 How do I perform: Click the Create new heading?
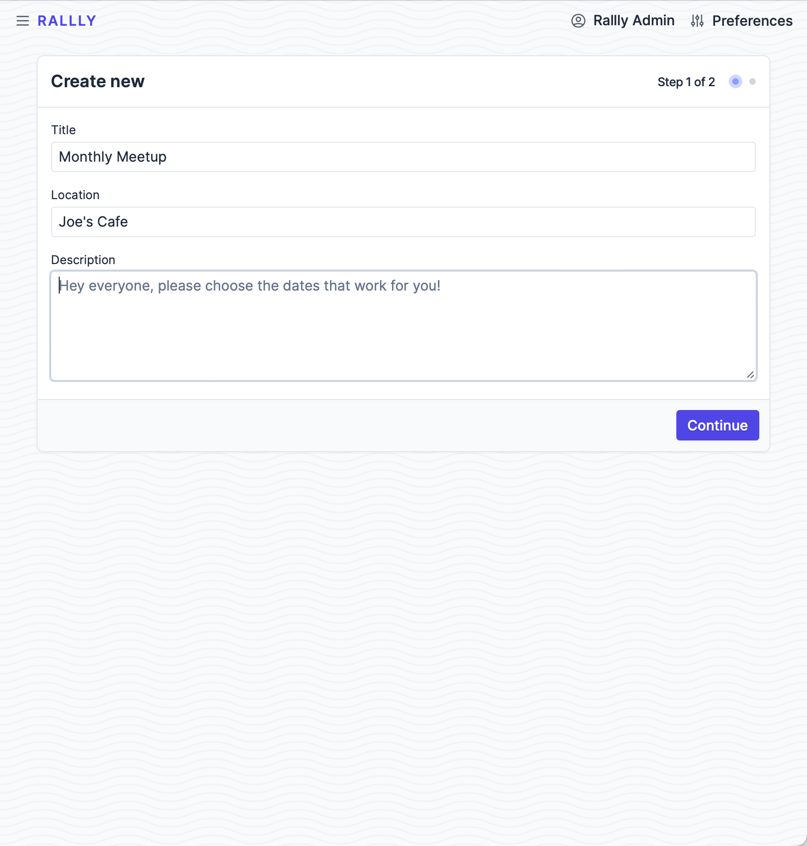coord(98,81)
